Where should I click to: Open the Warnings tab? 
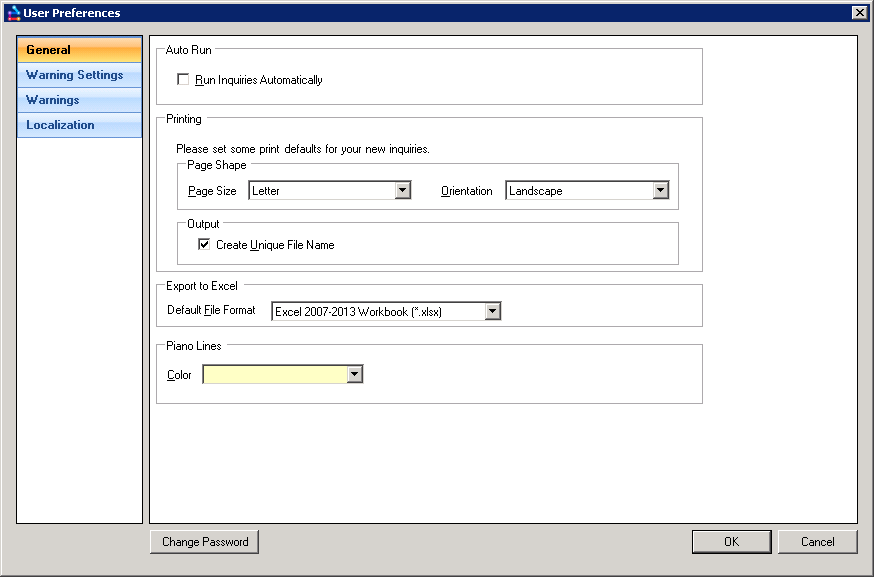tap(79, 100)
